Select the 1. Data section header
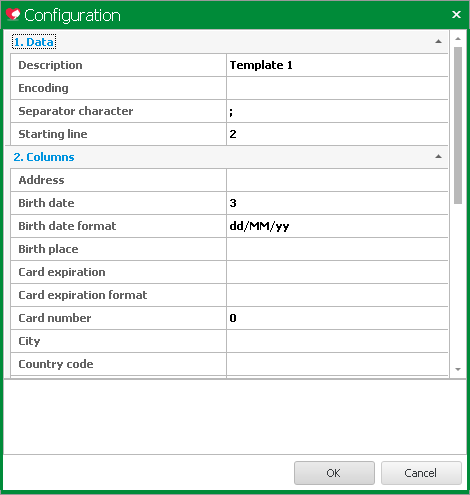 [34, 42]
